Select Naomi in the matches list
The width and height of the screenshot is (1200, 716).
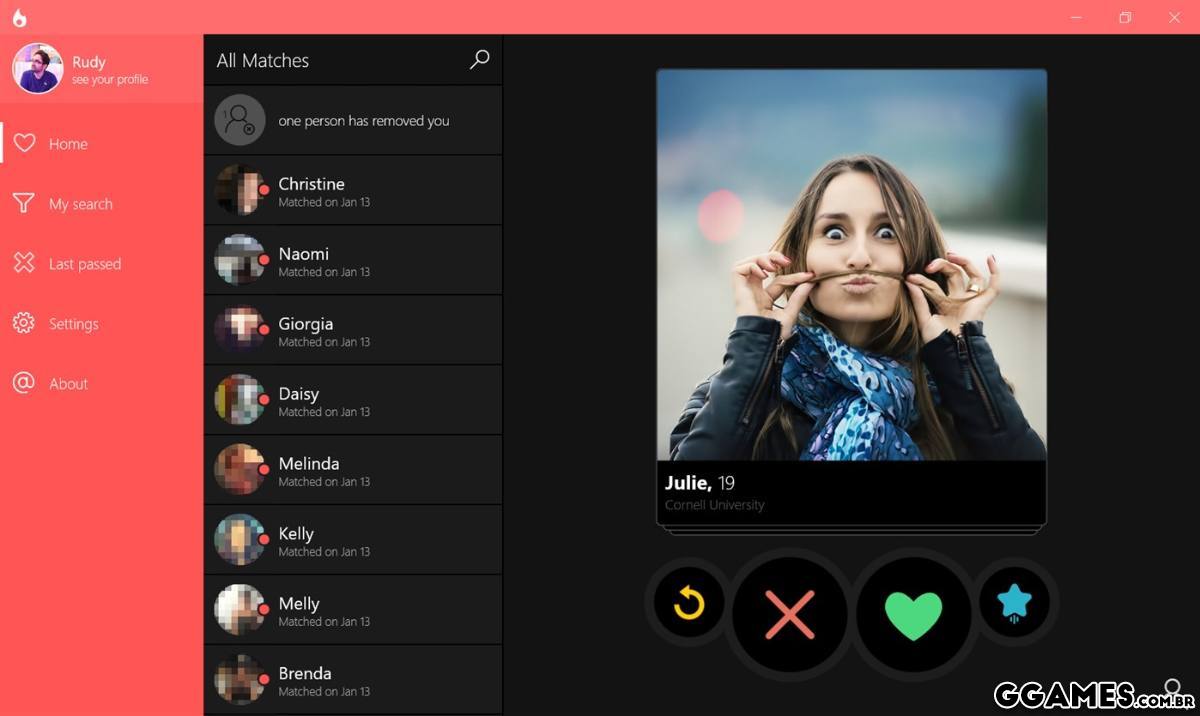point(352,260)
